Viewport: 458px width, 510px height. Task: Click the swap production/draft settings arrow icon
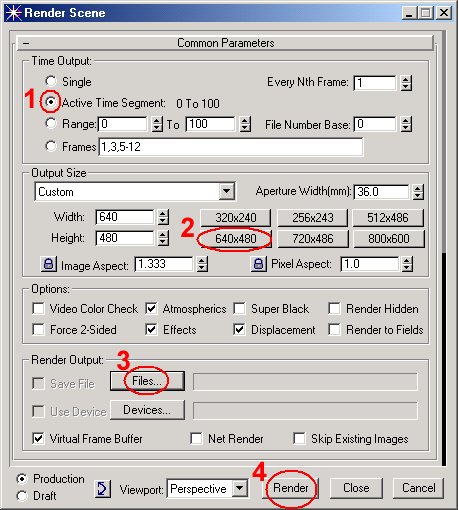(x=102, y=489)
